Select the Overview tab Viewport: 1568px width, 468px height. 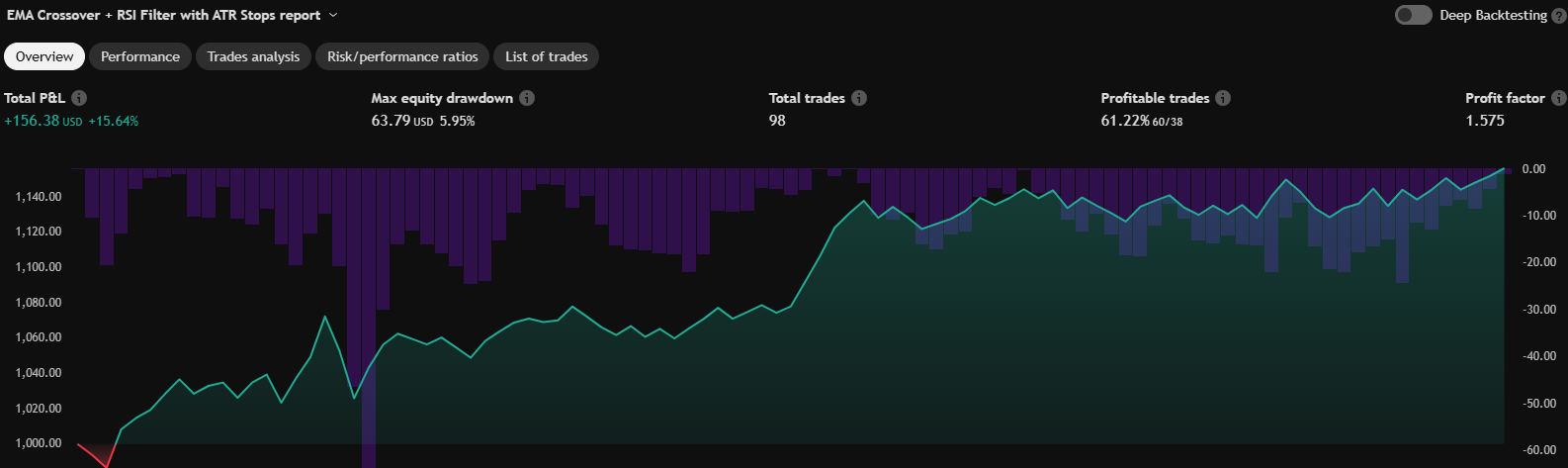point(44,56)
